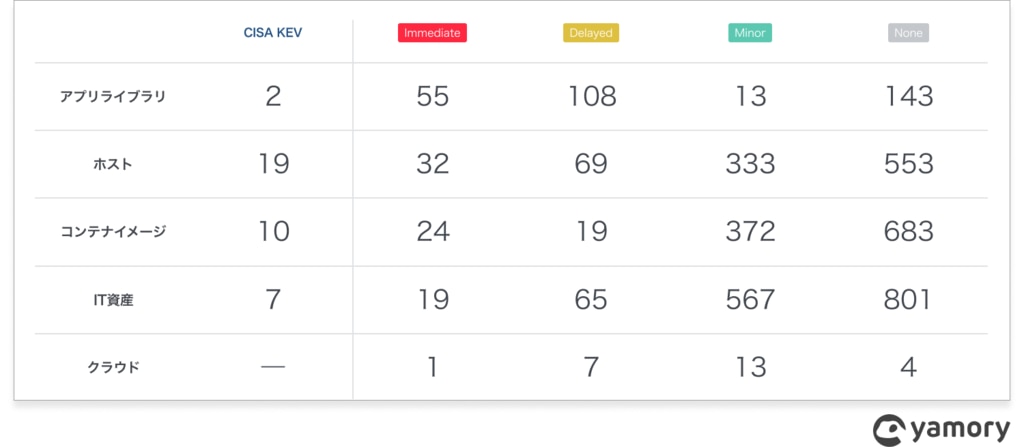Open the アプリライブラリ Immediate count 55

(432, 97)
